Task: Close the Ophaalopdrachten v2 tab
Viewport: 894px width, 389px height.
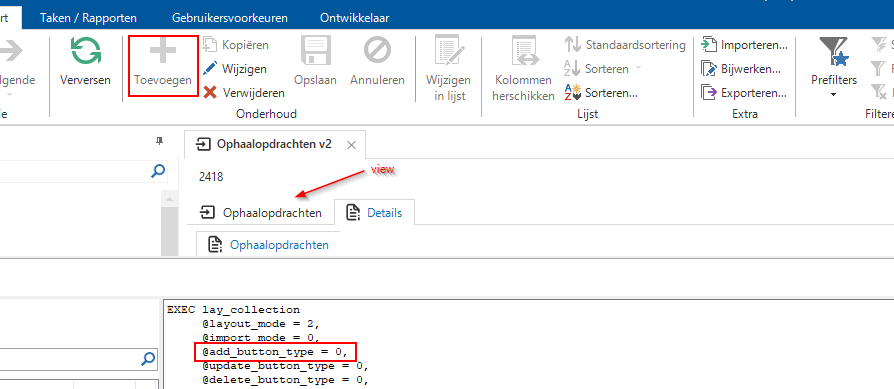Action: tap(352, 145)
